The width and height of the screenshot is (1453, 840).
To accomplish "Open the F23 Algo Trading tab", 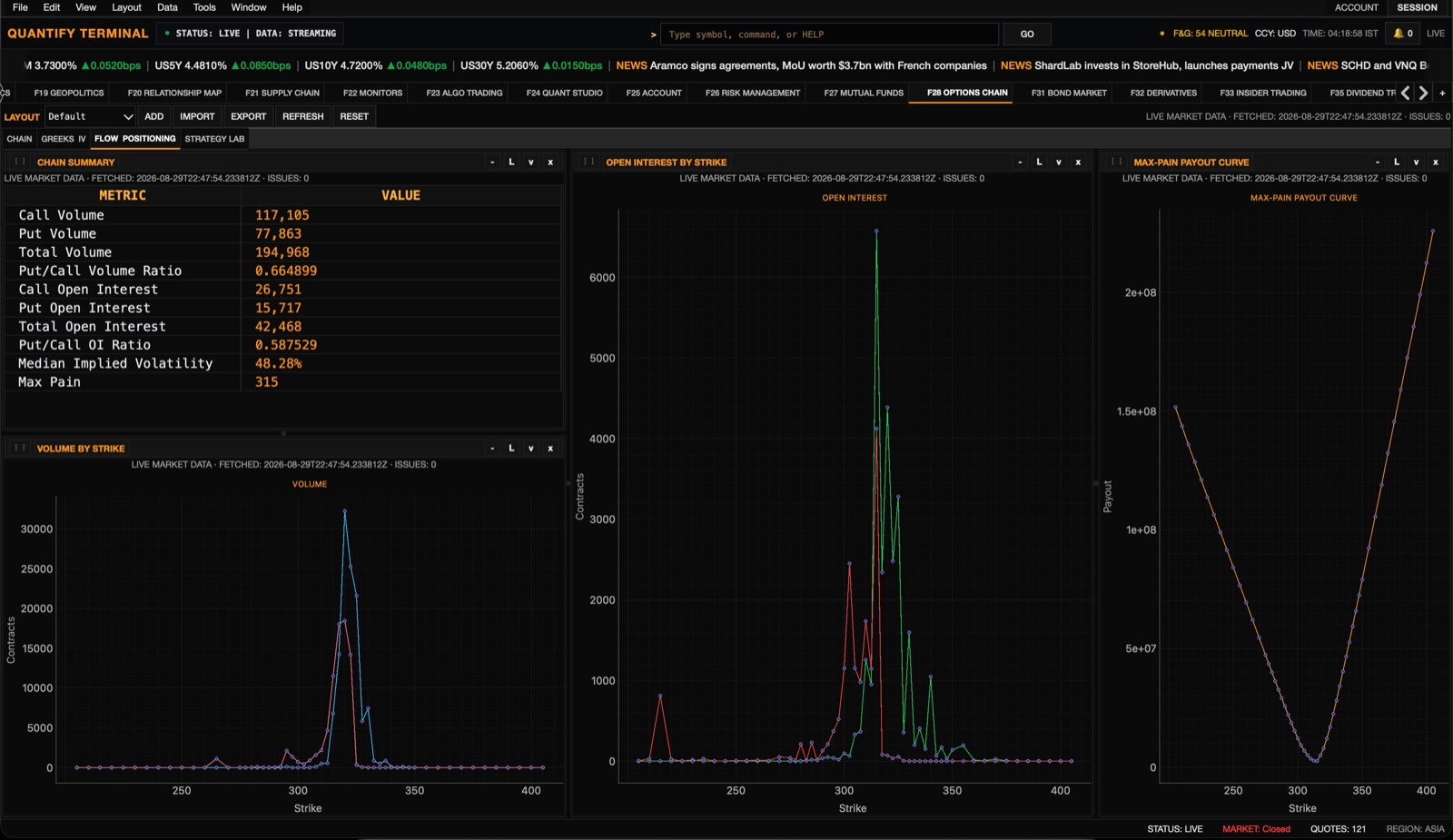I will point(464,93).
